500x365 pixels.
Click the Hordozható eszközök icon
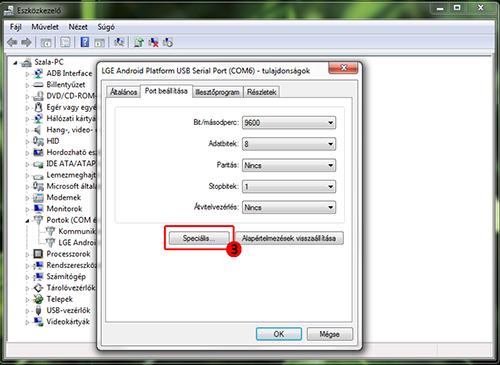(38, 152)
